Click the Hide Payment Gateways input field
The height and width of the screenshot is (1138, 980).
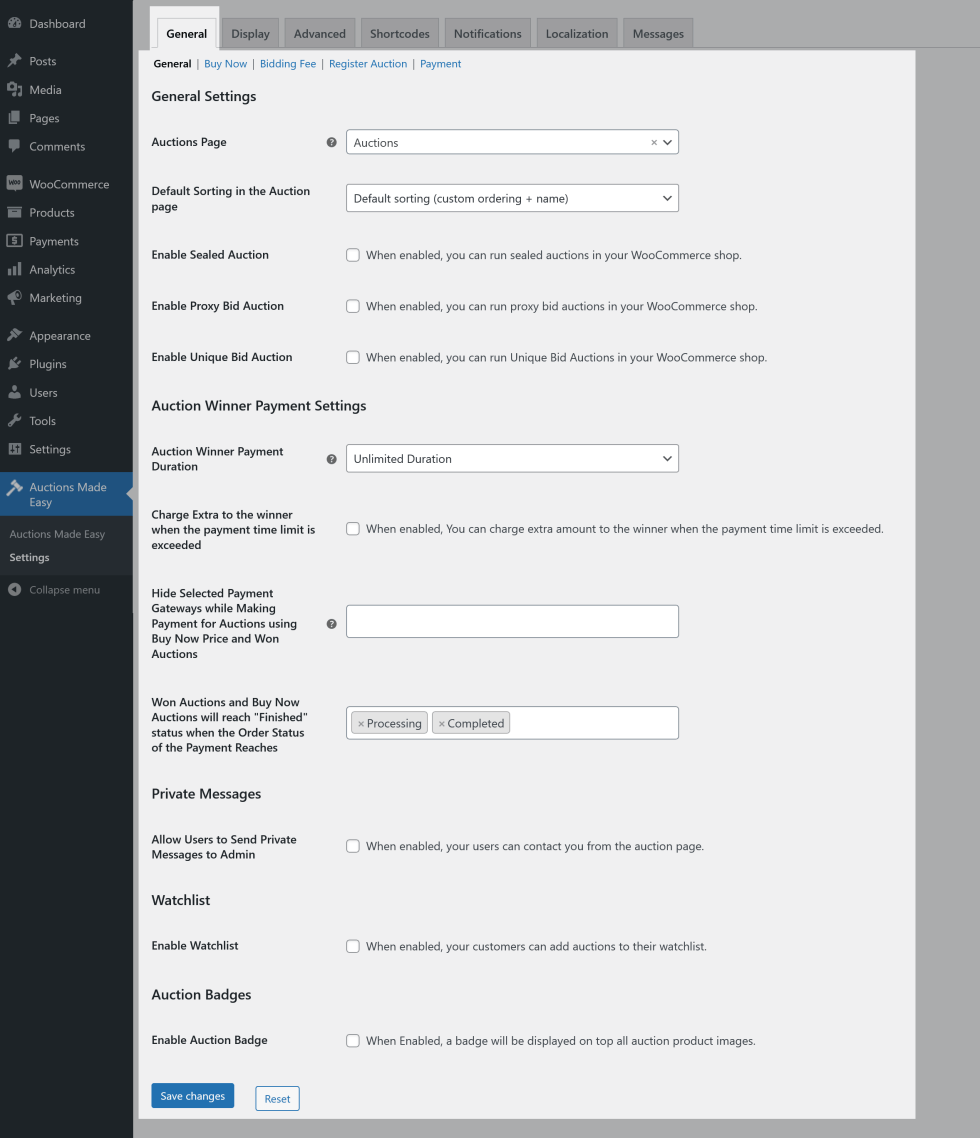512,621
